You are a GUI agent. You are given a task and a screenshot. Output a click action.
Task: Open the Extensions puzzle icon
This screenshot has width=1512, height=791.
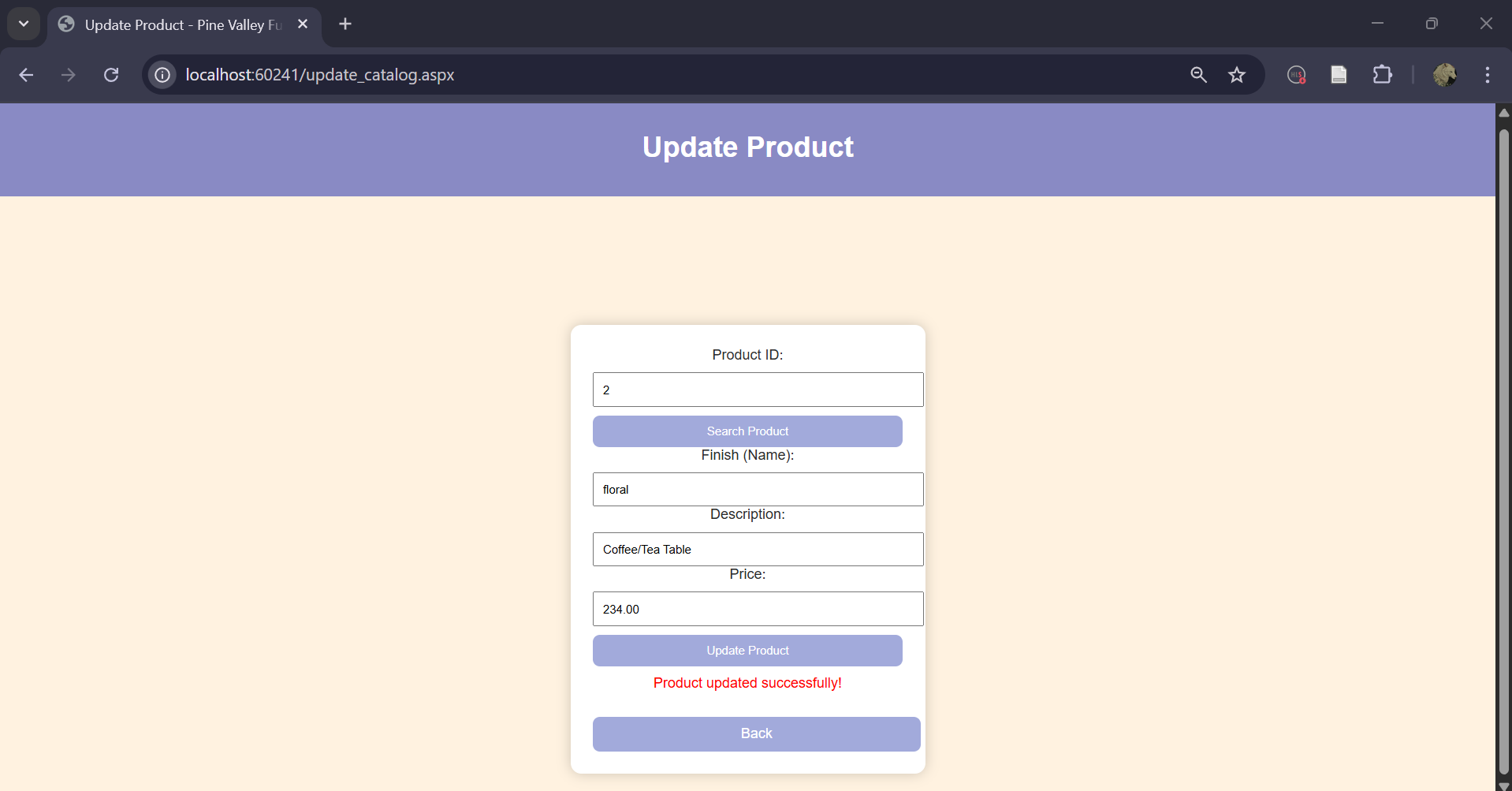(x=1384, y=75)
